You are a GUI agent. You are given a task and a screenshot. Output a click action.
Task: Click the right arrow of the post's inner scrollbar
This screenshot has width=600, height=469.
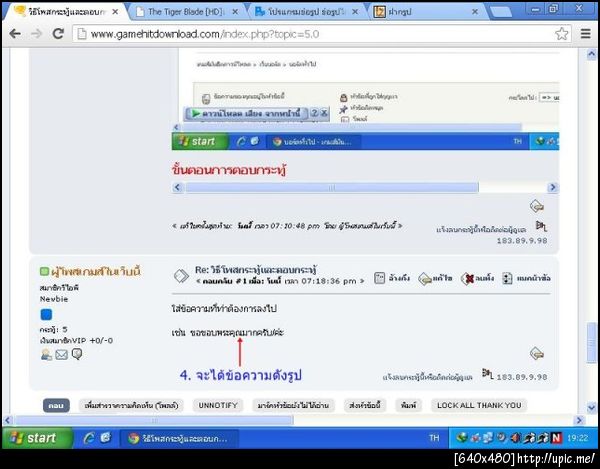[553, 187]
